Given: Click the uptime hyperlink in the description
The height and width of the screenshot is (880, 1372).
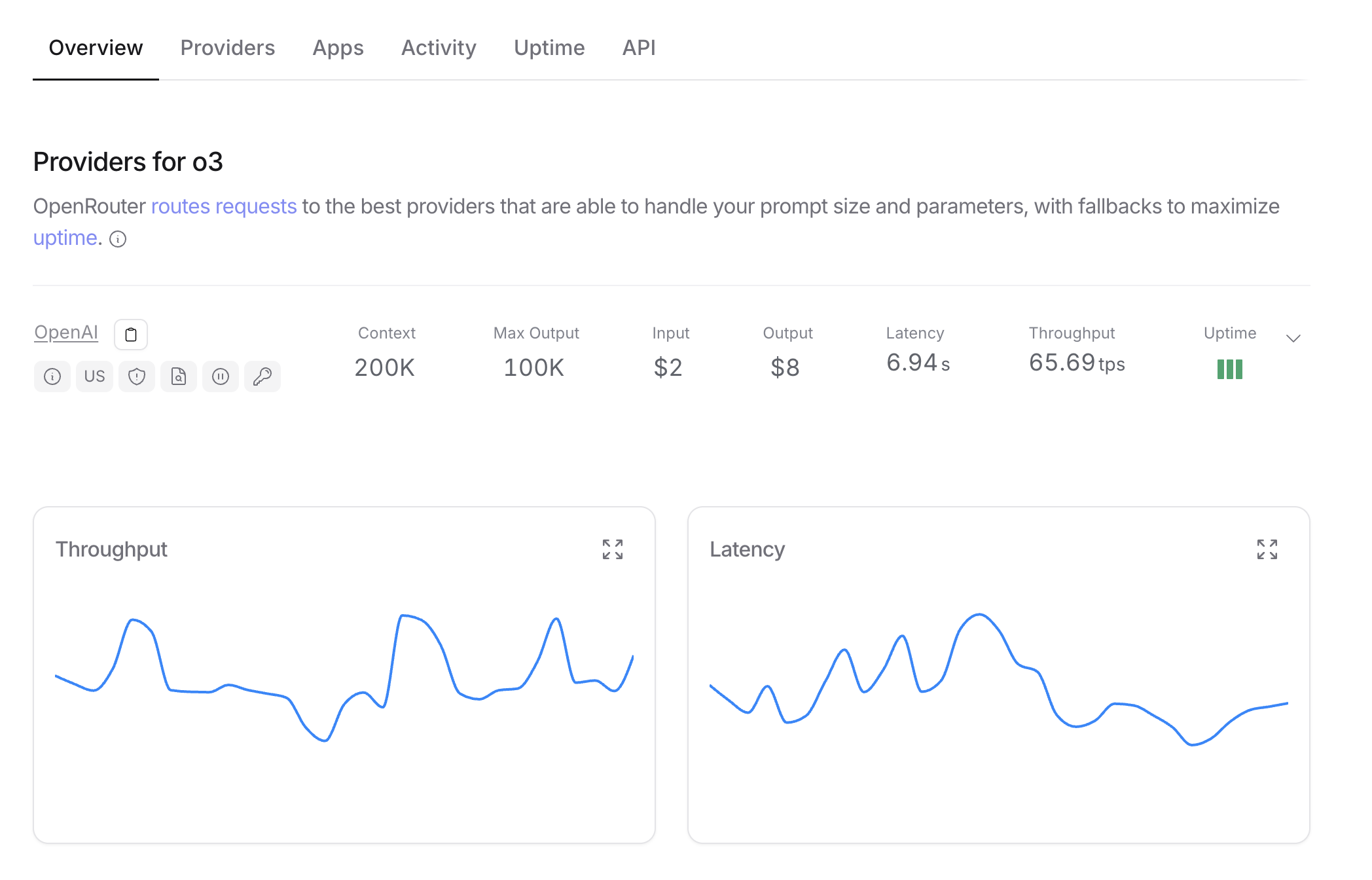Looking at the screenshot, I should tap(65, 238).
